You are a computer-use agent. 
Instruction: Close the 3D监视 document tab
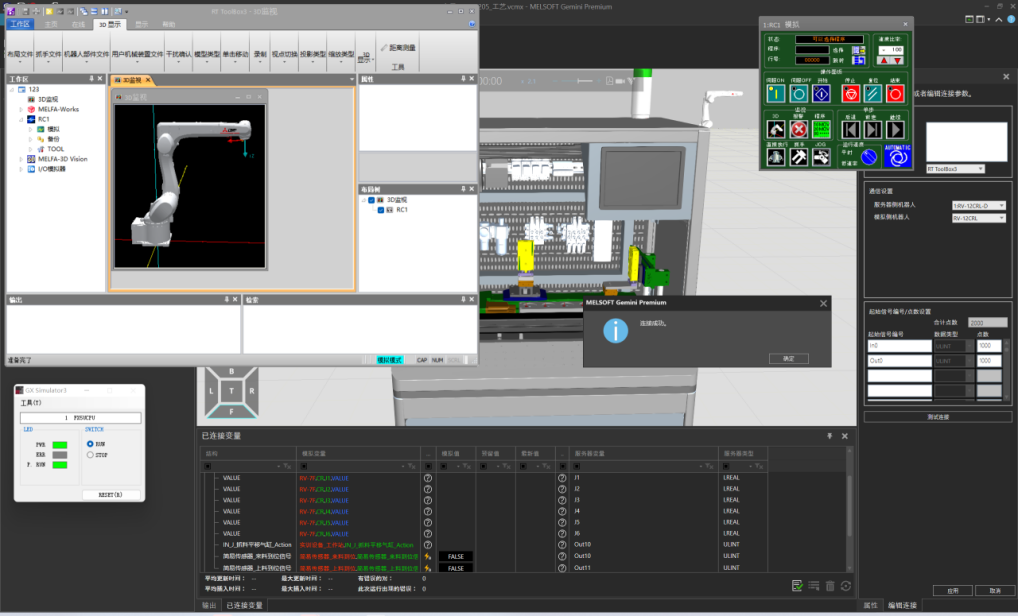tap(148, 80)
